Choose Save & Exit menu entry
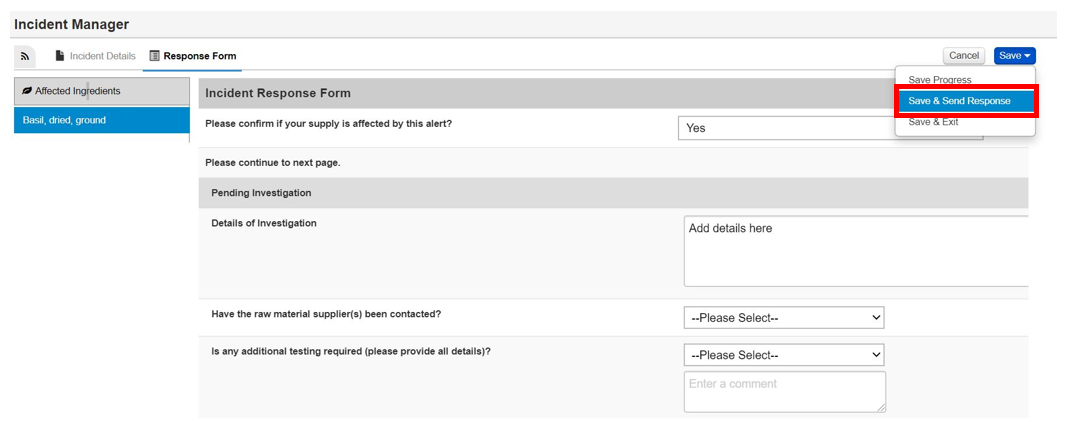Image resolution: width=1068 pixels, height=430 pixels. pos(933,122)
